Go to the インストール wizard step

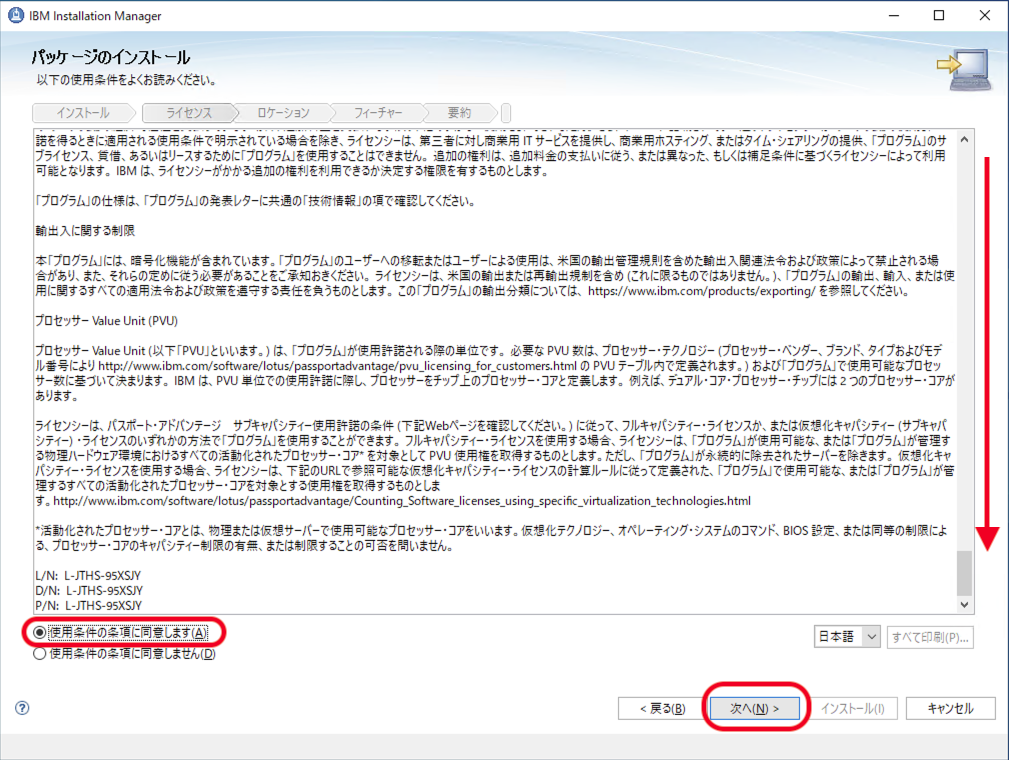[x=83, y=113]
